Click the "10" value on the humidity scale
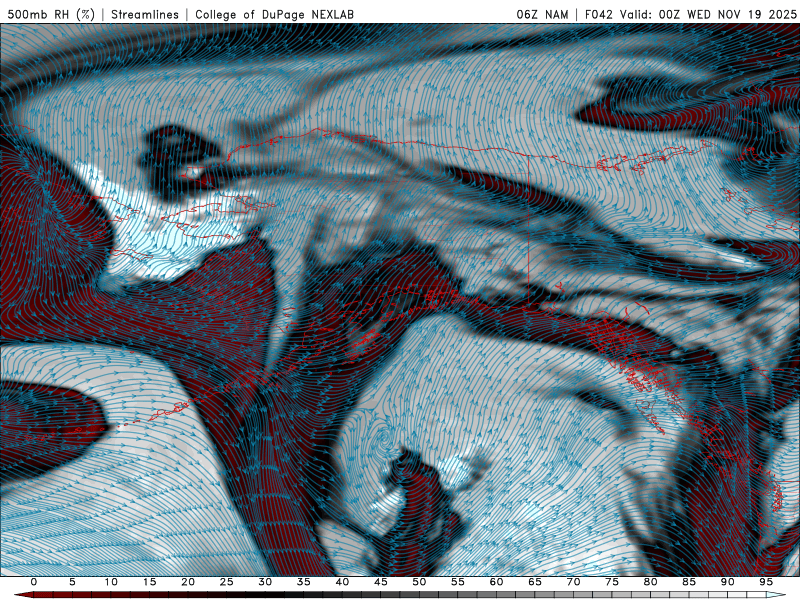 (x=111, y=582)
